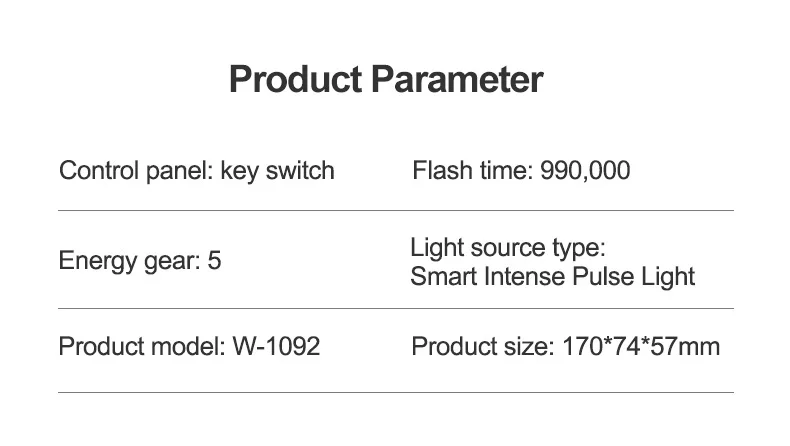
Task: Click the divider line below Energy gear row
Action: pyautogui.click(x=396, y=308)
